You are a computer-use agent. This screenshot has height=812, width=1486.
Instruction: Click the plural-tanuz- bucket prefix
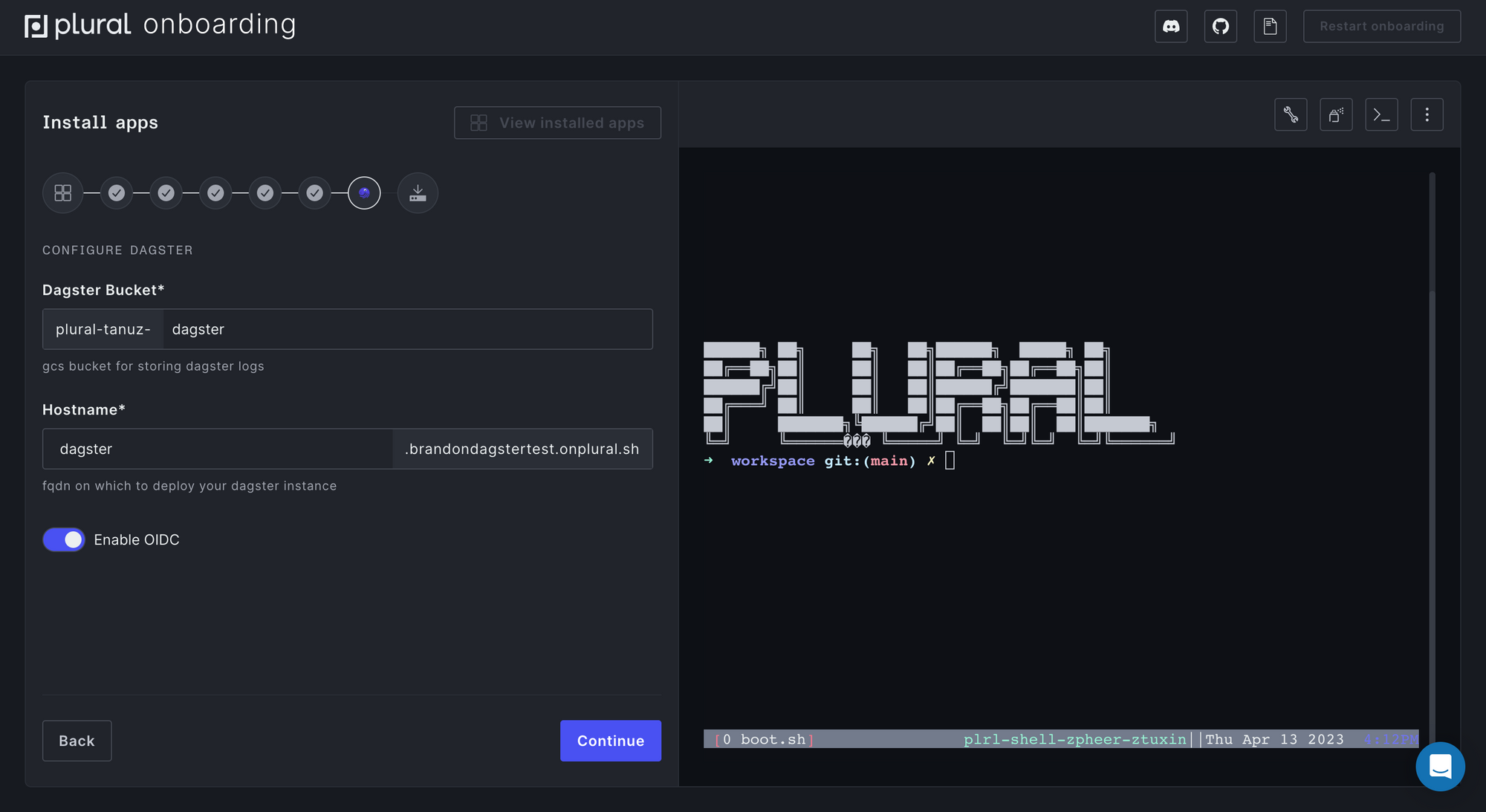click(103, 329)
